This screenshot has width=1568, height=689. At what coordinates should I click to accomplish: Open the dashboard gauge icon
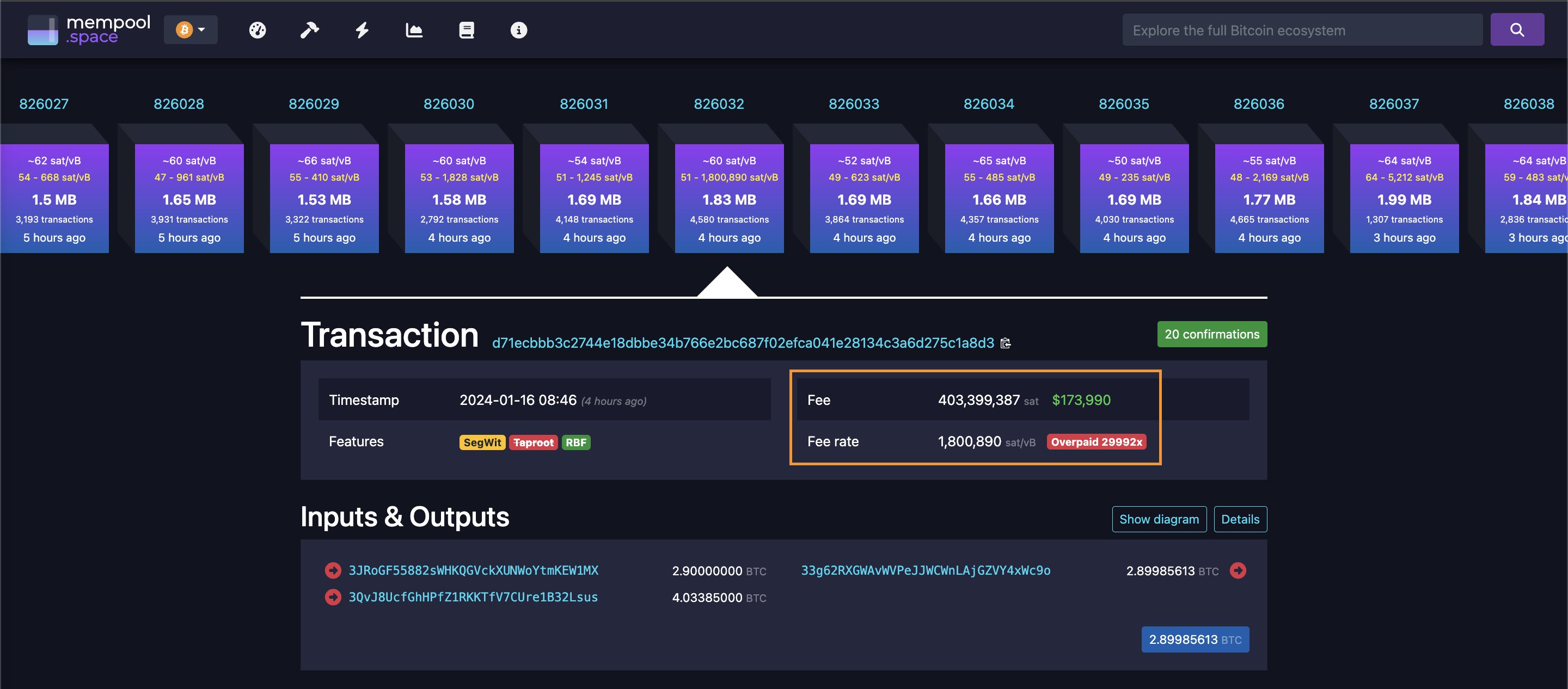[258, 30]
